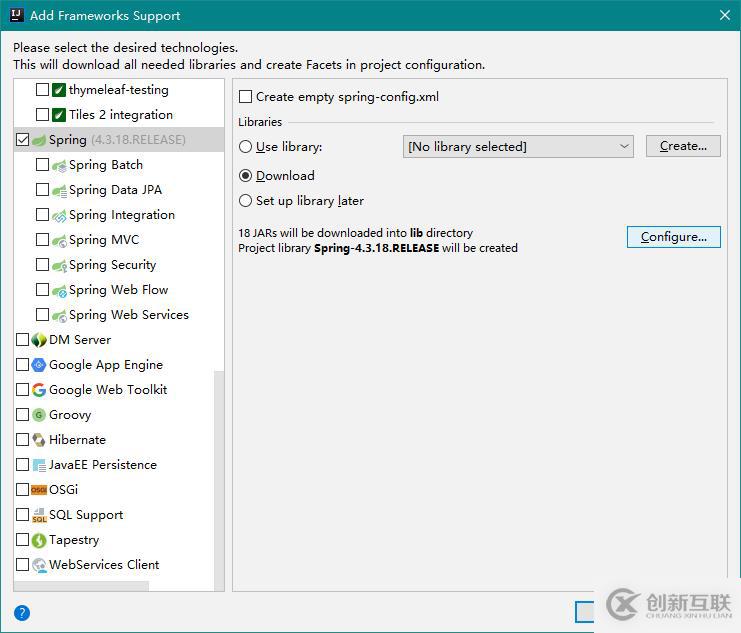This screenshot has height=633, width=741.
Task: Enable the Spring Web Services checkbox
Action: coord(42,314)
